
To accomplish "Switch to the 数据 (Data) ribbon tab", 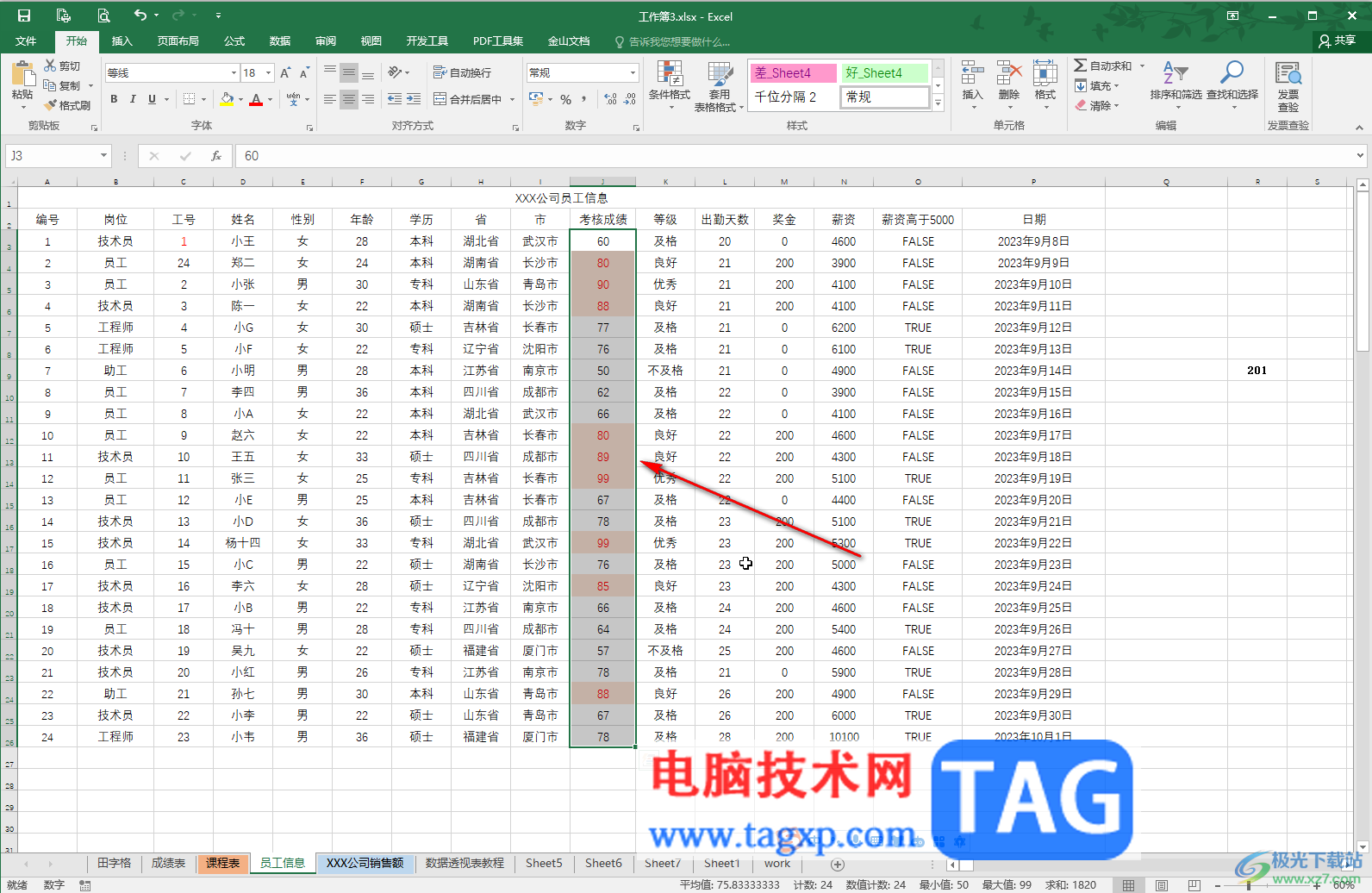I will click(280, 41).
